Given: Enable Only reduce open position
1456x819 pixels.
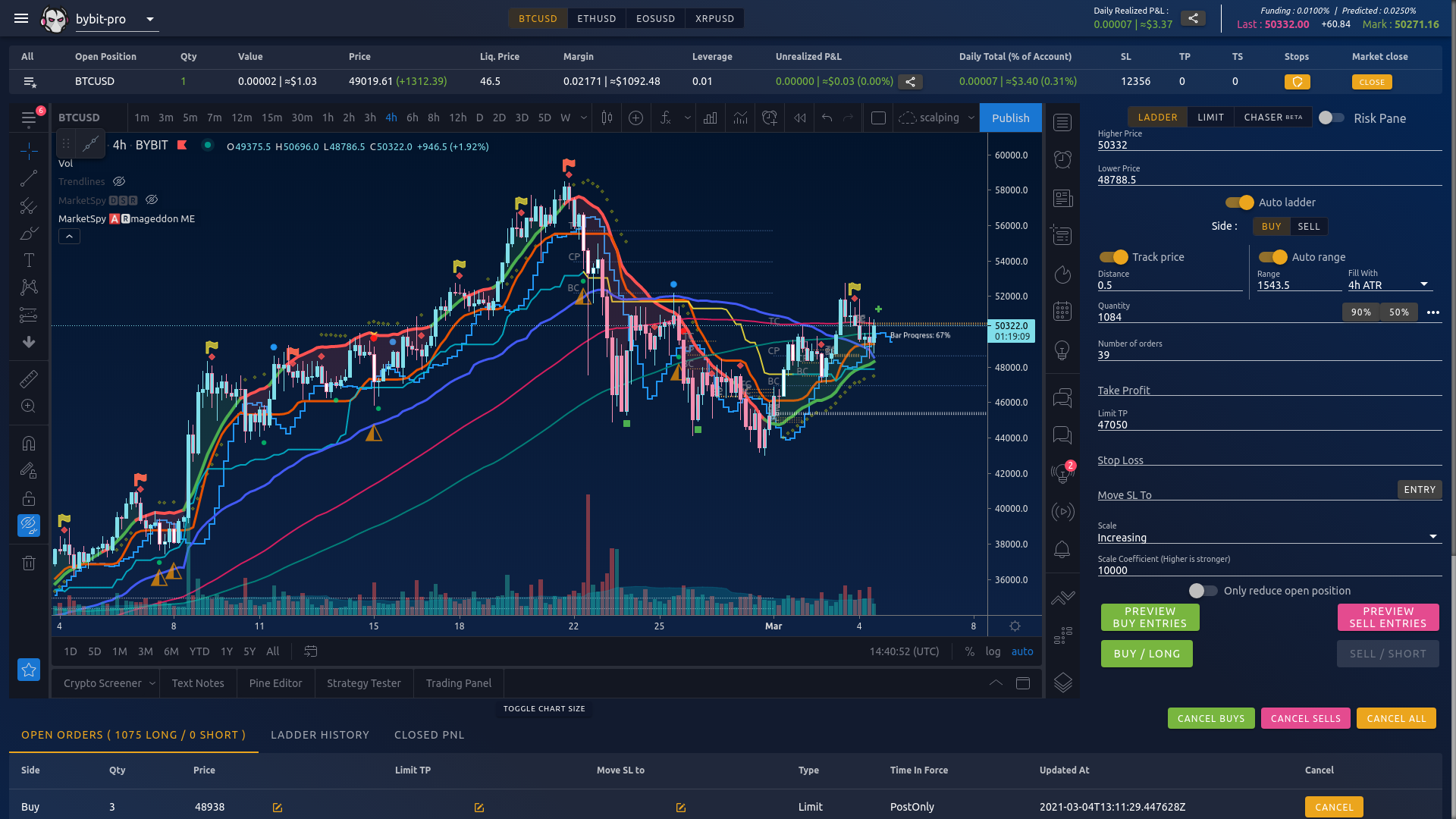Looking at the screenshot, I should (x=1203, y=591).
